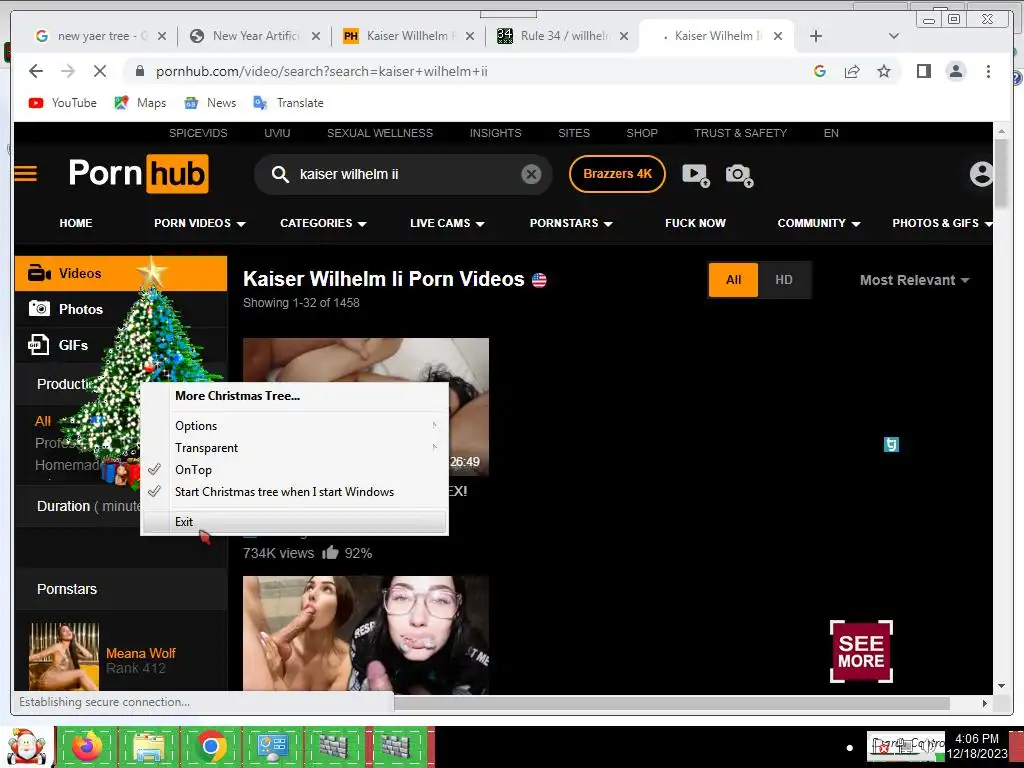Bookmark this page with the star icon

(884, 71)
